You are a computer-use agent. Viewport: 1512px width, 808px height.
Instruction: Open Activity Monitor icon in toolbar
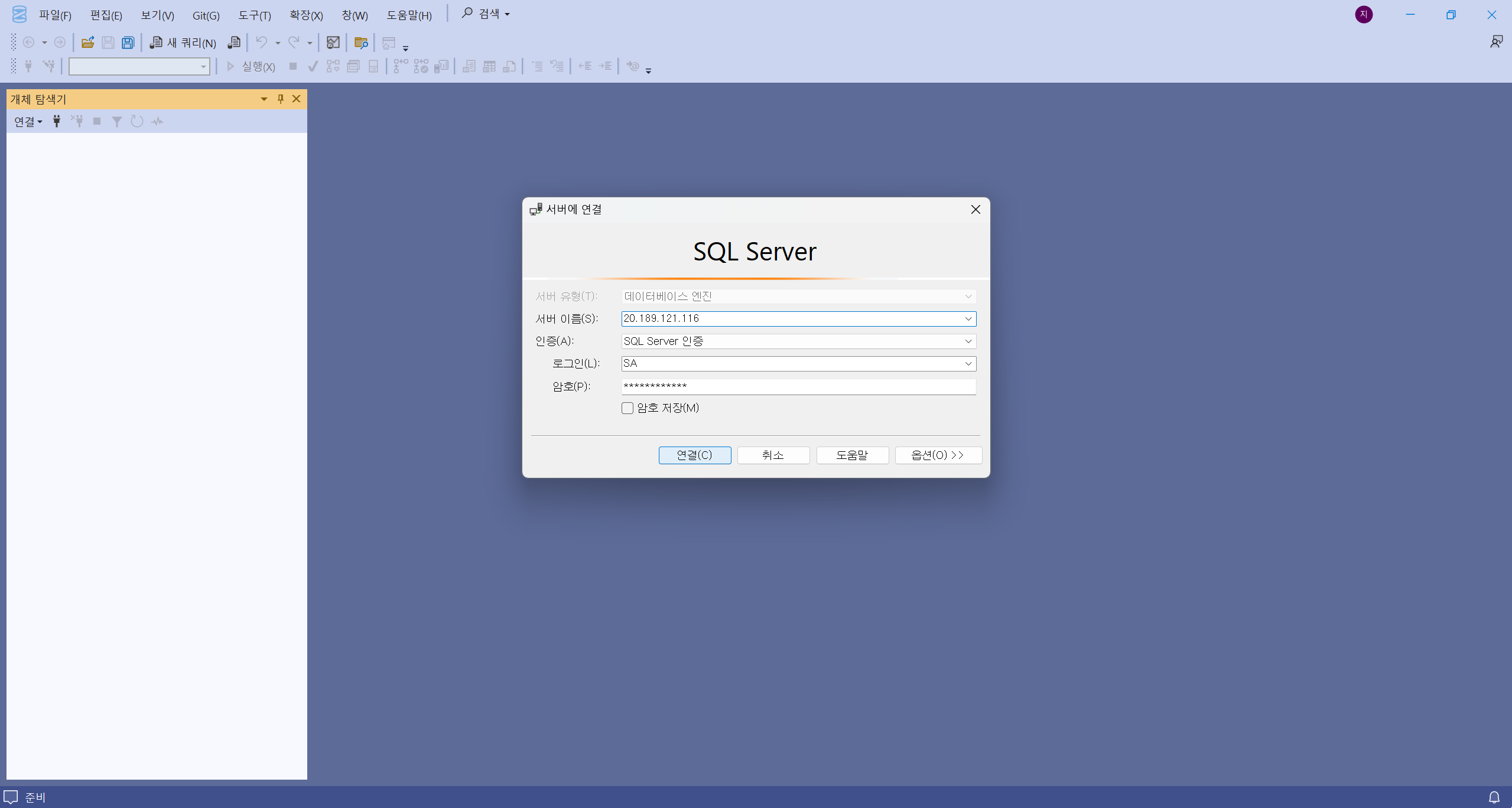click(x=333, y=43)
